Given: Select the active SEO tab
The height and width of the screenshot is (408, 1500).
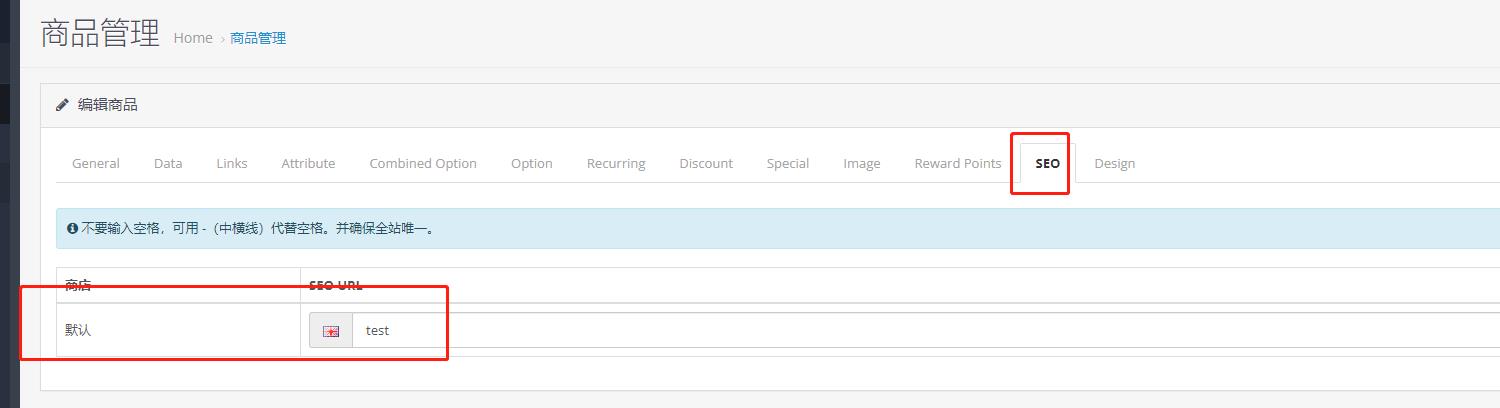Looking at the screenshot, I should (x=1047, y=163).
